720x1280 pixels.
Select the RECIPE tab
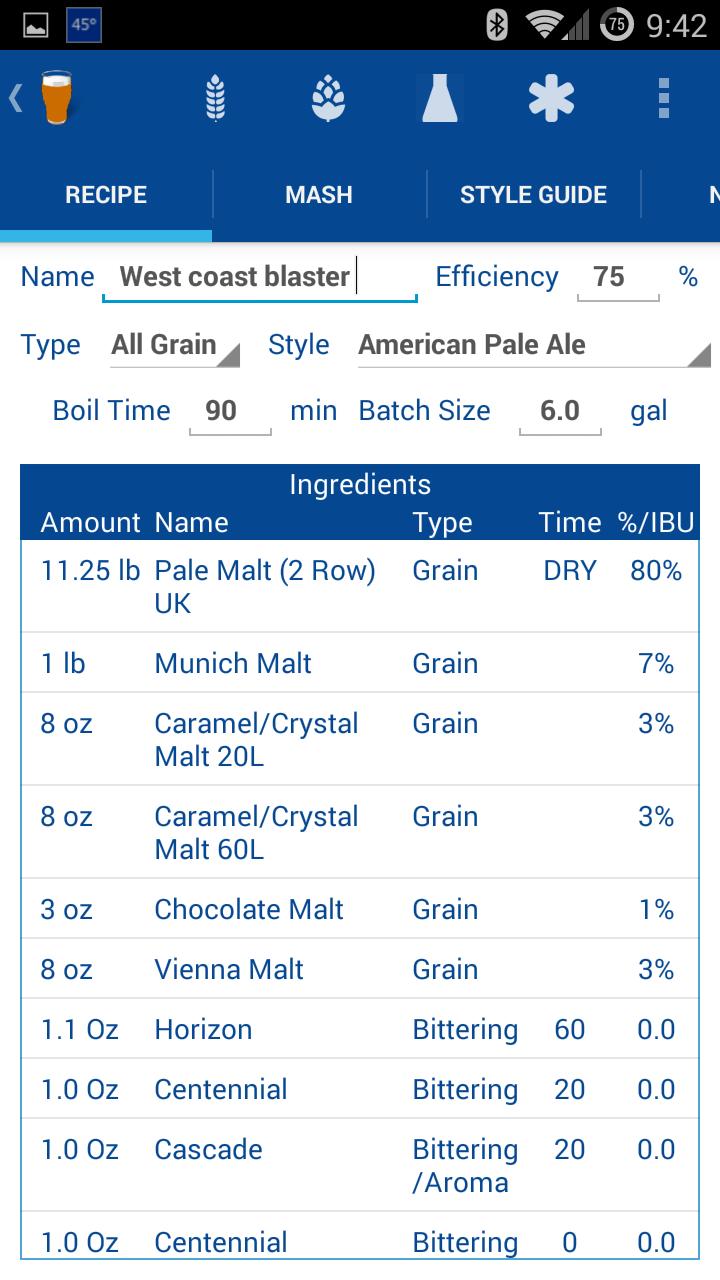(x=106, y=195)
